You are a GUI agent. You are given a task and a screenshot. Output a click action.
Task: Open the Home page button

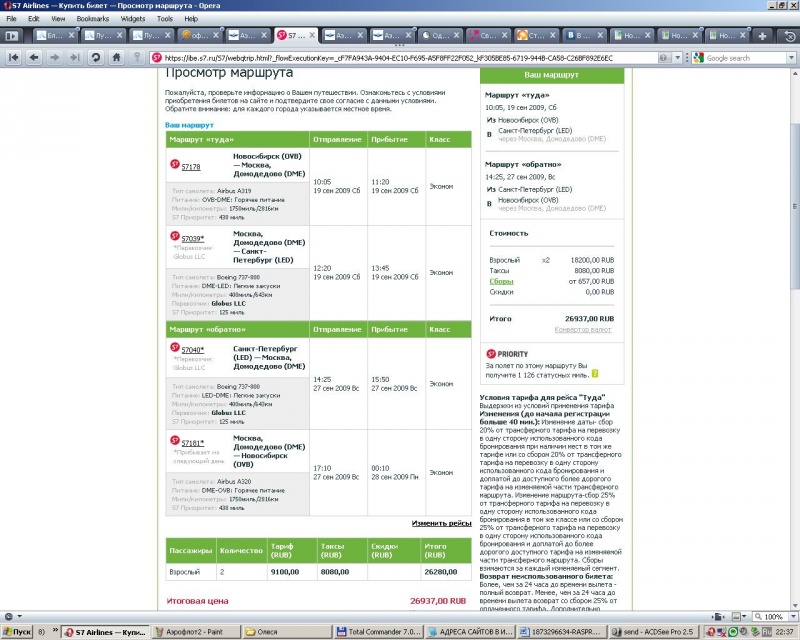point(116,58)
